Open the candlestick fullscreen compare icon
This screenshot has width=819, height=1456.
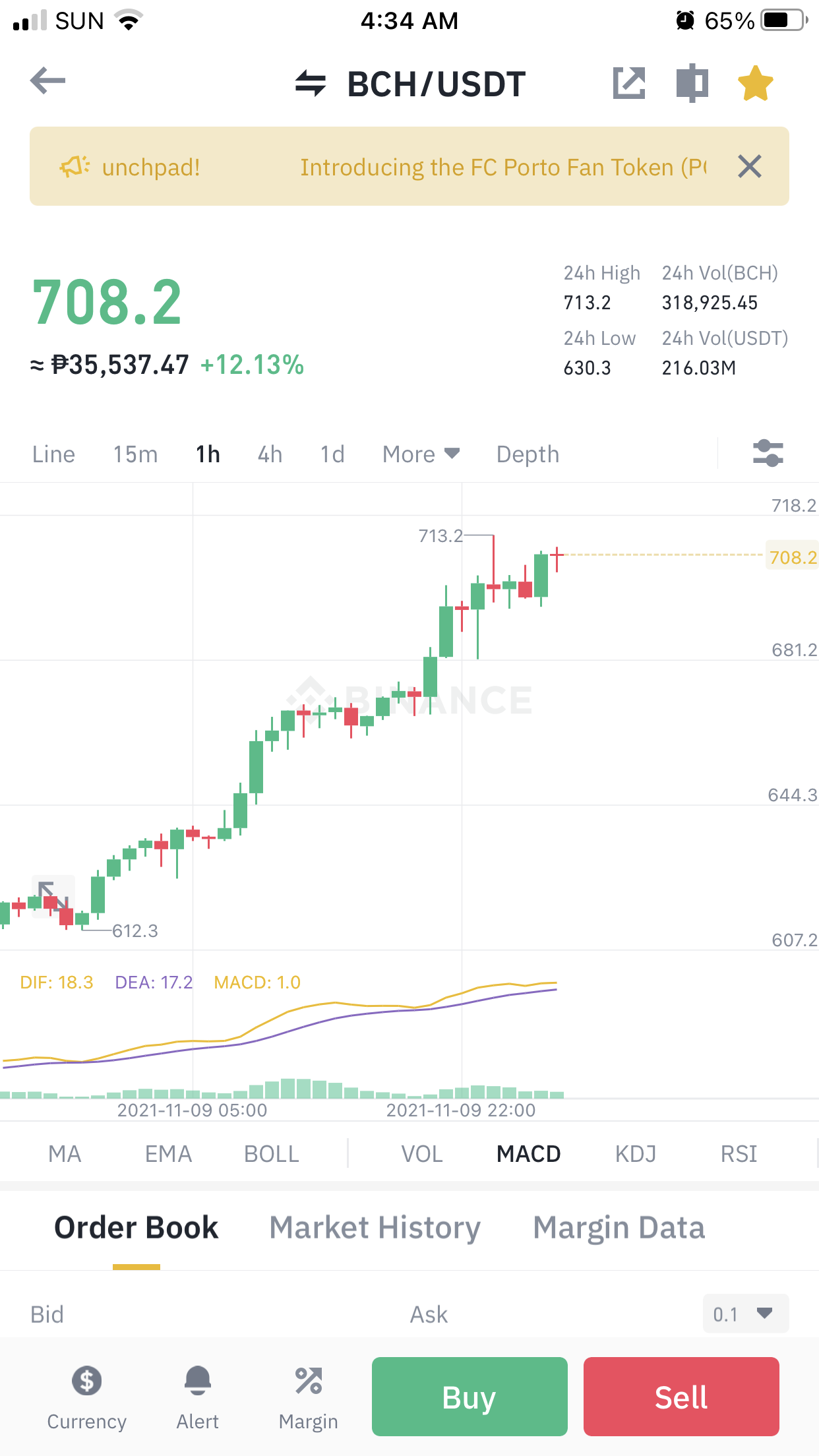click(x=692, y=83)
